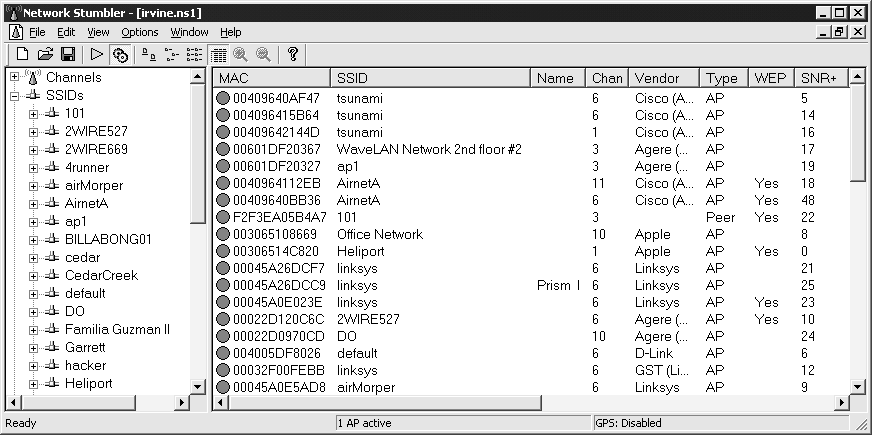872x435 pixels.
Task: Click the Enable Scan play arrow icon
Action: point(97,54)
